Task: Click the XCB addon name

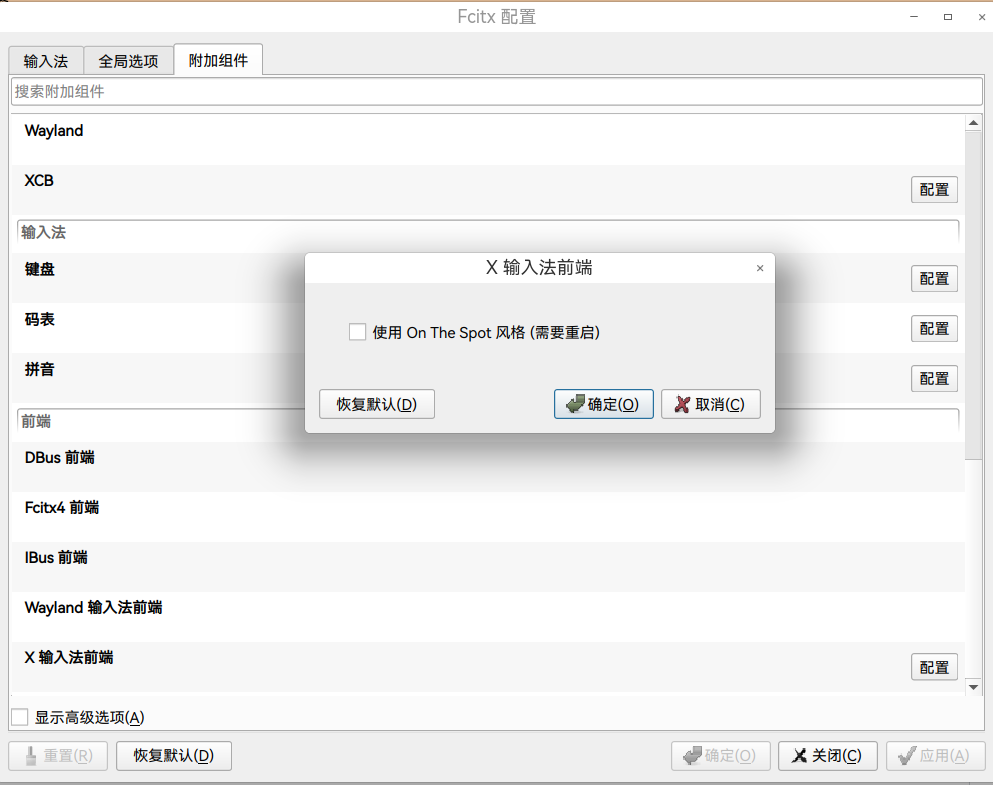Action: (x=39, y=180)
